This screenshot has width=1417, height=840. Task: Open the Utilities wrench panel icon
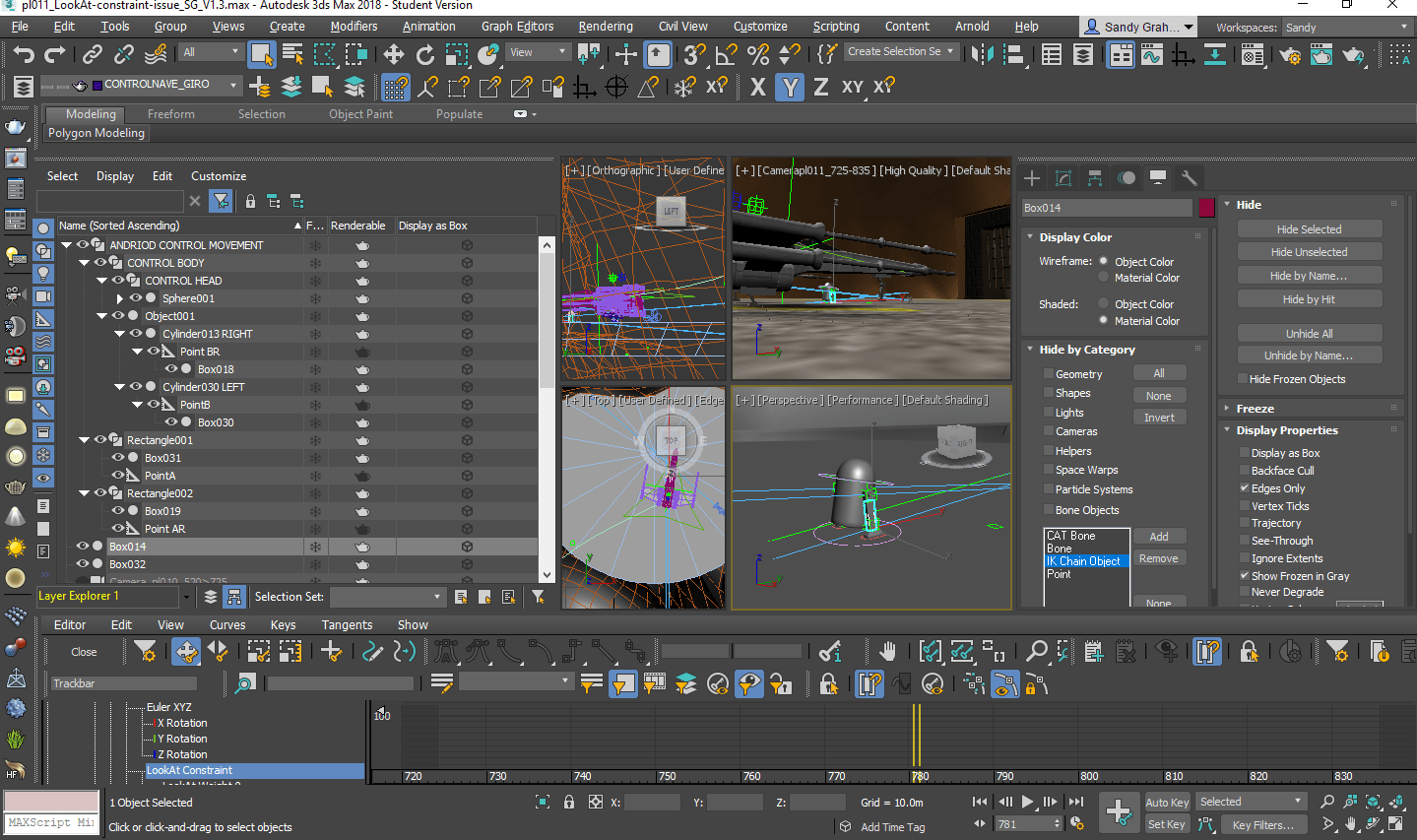click(1190, 178)
